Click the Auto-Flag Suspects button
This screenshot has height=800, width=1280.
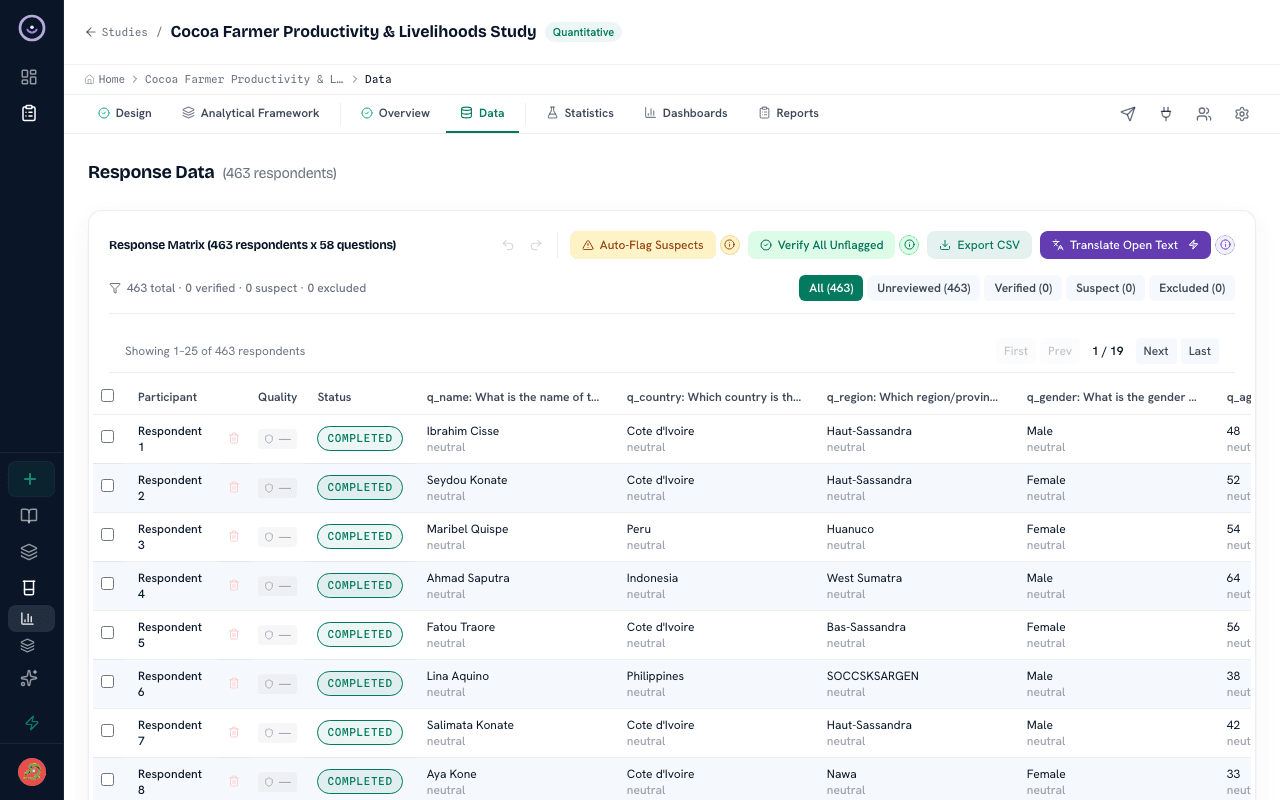click(x=643, y=245)
